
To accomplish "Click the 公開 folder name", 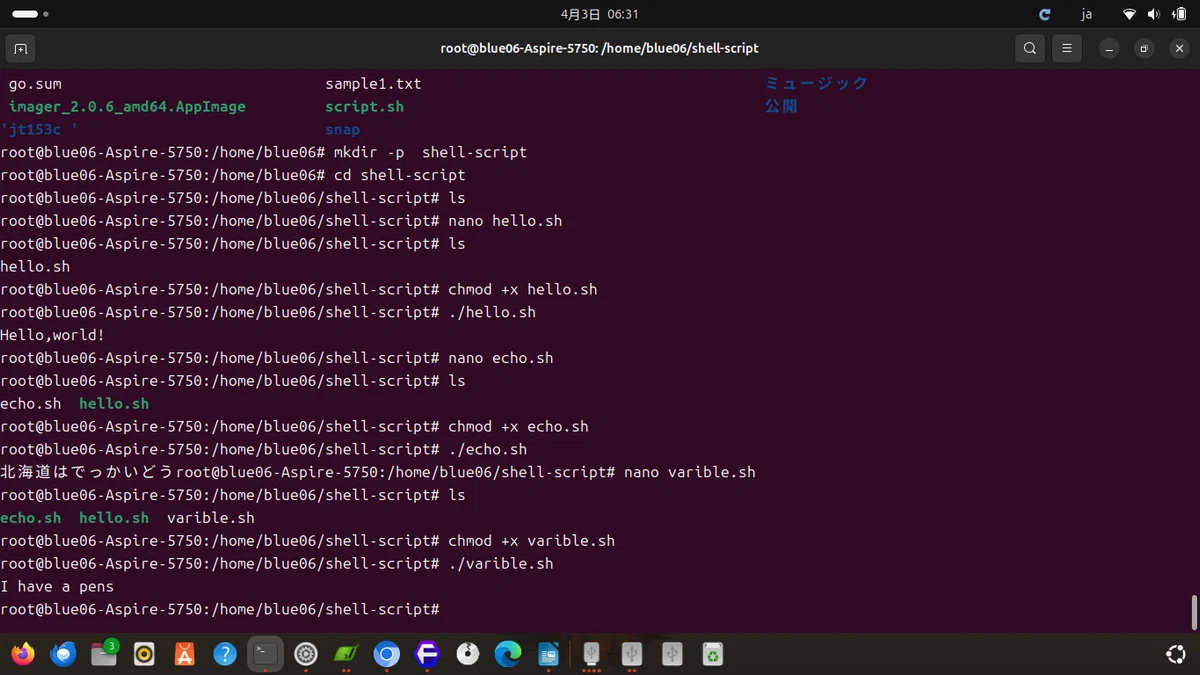I will (x=781, y=106).
